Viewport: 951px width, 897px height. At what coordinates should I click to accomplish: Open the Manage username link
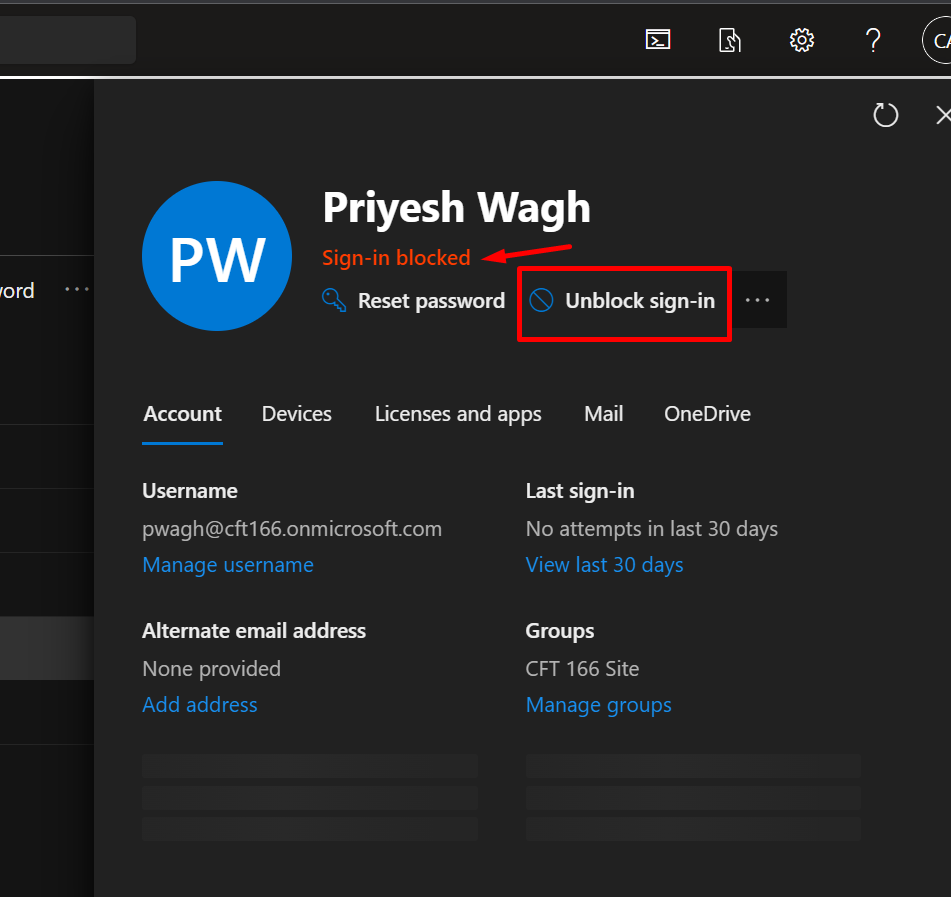[x=228, y=564]
